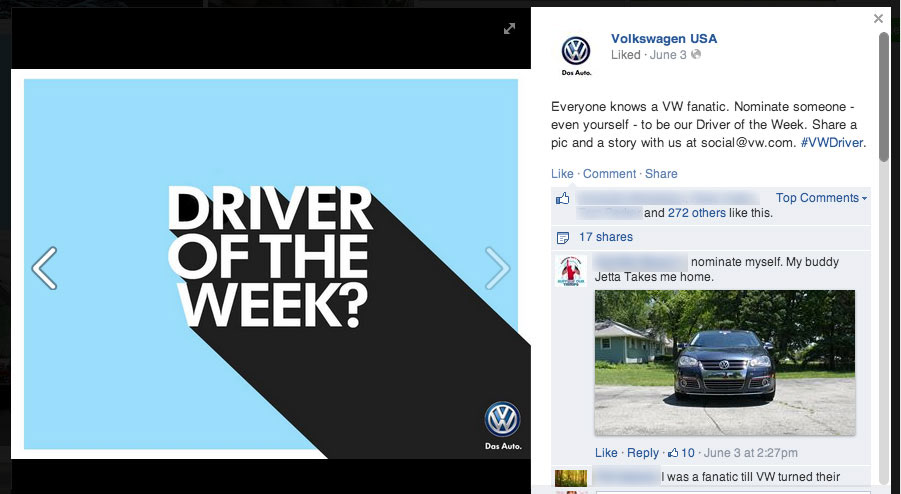The height and width of the screenshot is (494, 901).
Task: Open the #VWDriver hashtag link
Action: [x=831, y=142]
